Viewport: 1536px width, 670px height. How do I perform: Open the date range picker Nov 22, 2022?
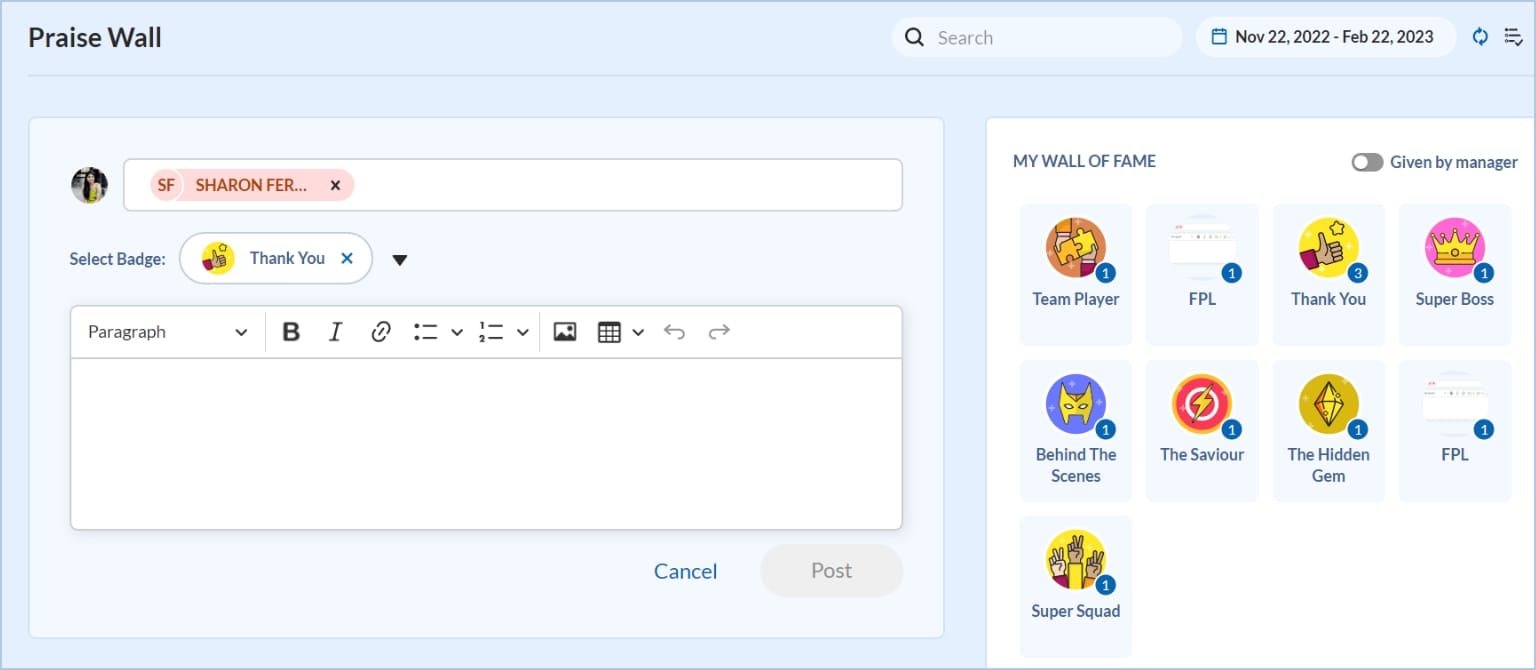1325,37
